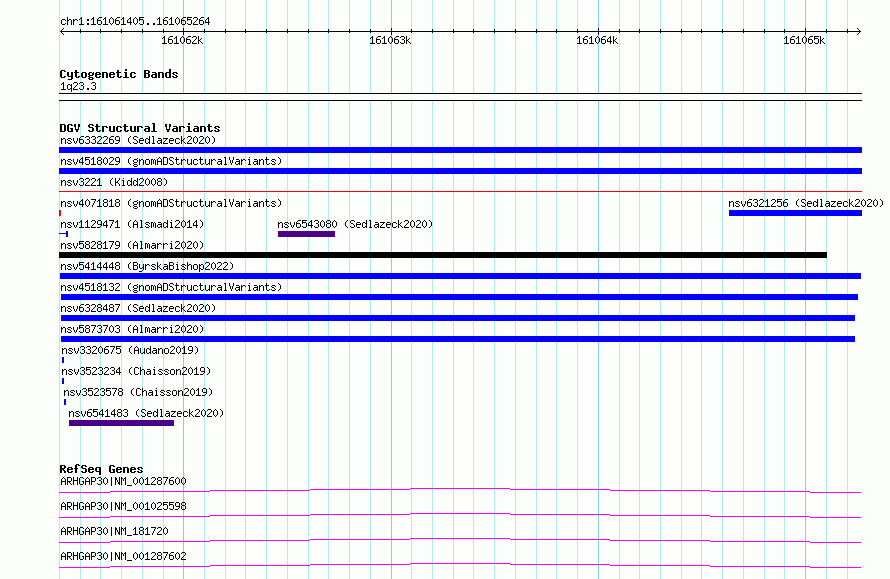Click the DGV Structural Variants track heading
This screenshot has height=579, width=890.
(140, 128)
